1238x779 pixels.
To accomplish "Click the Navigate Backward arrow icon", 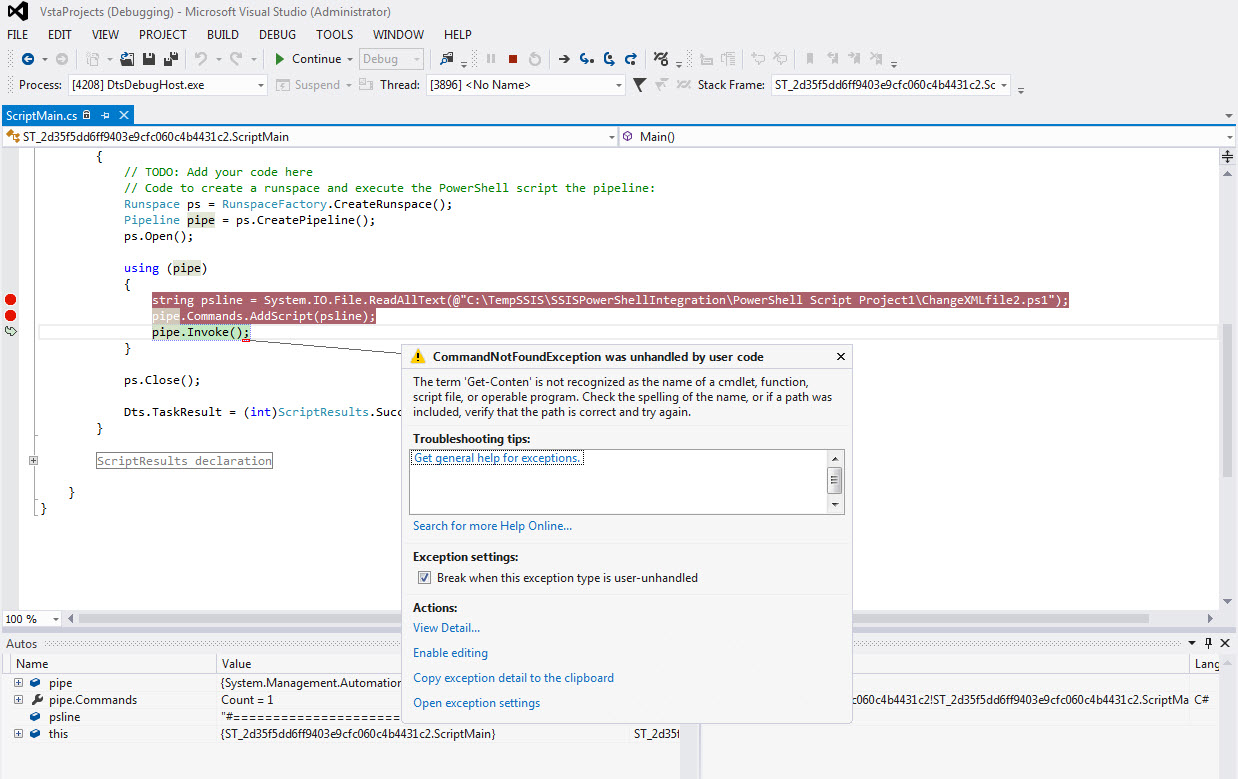I will 28,59.
